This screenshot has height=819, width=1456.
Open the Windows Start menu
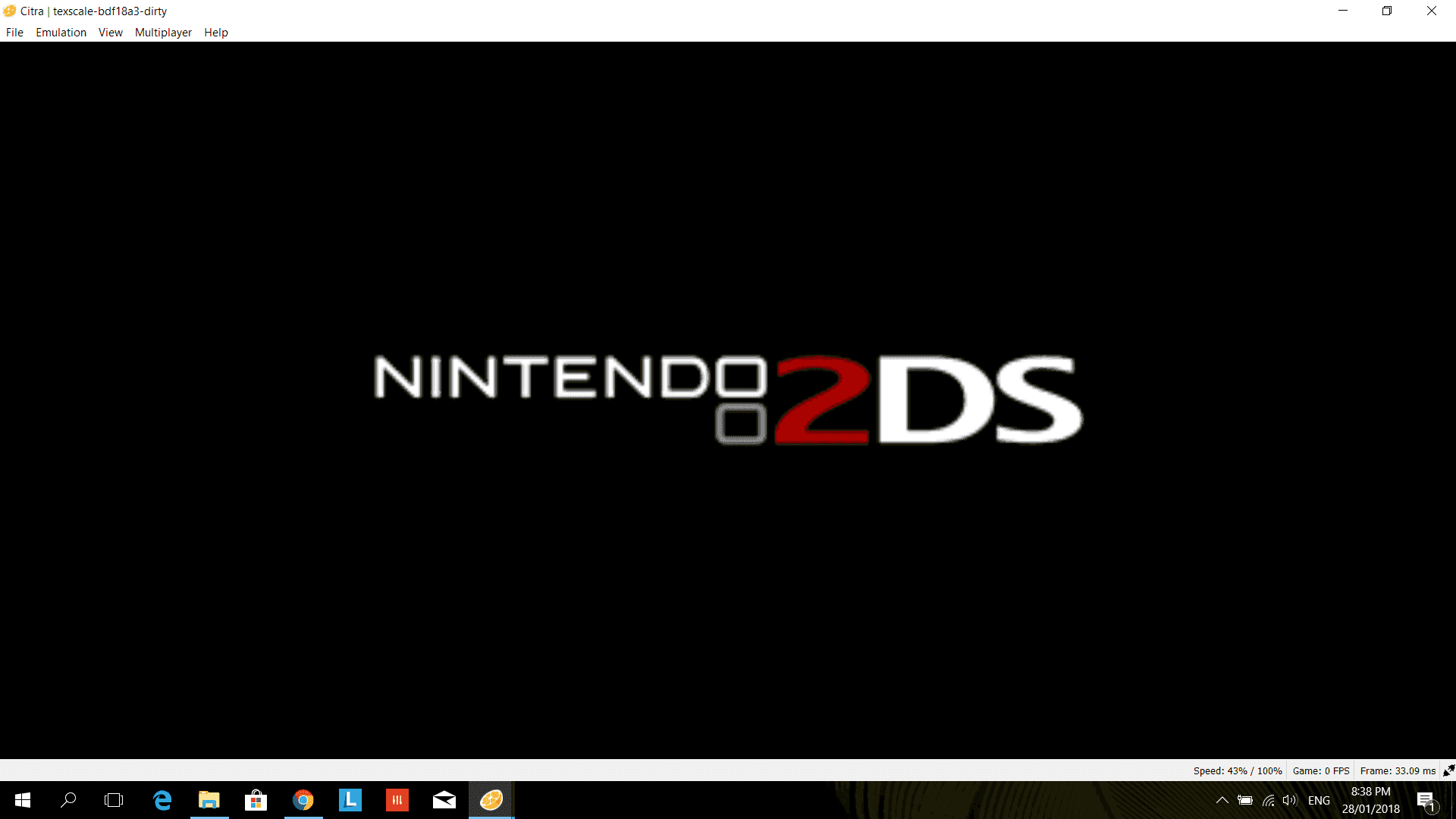(23, 800)
